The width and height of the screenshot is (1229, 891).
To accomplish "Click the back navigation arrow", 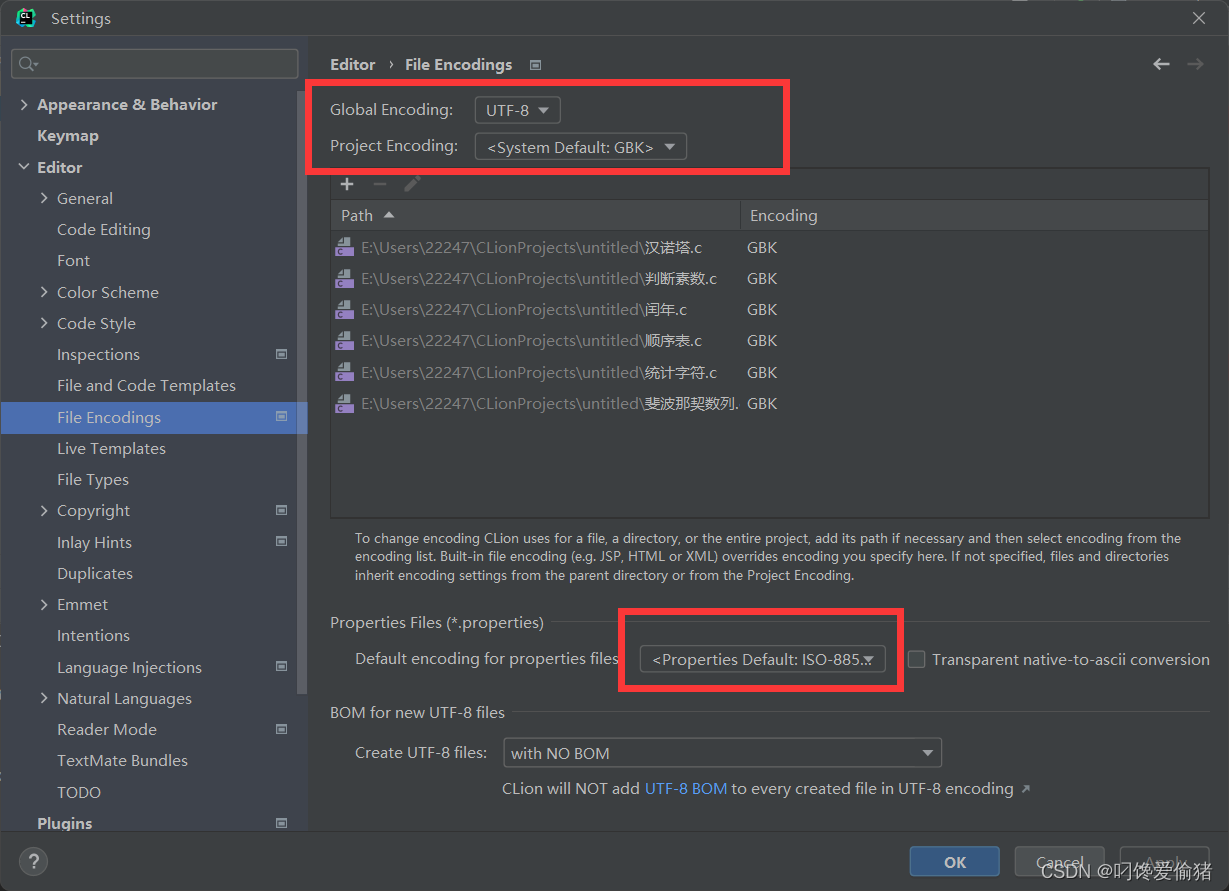I will pos(1161,64).
